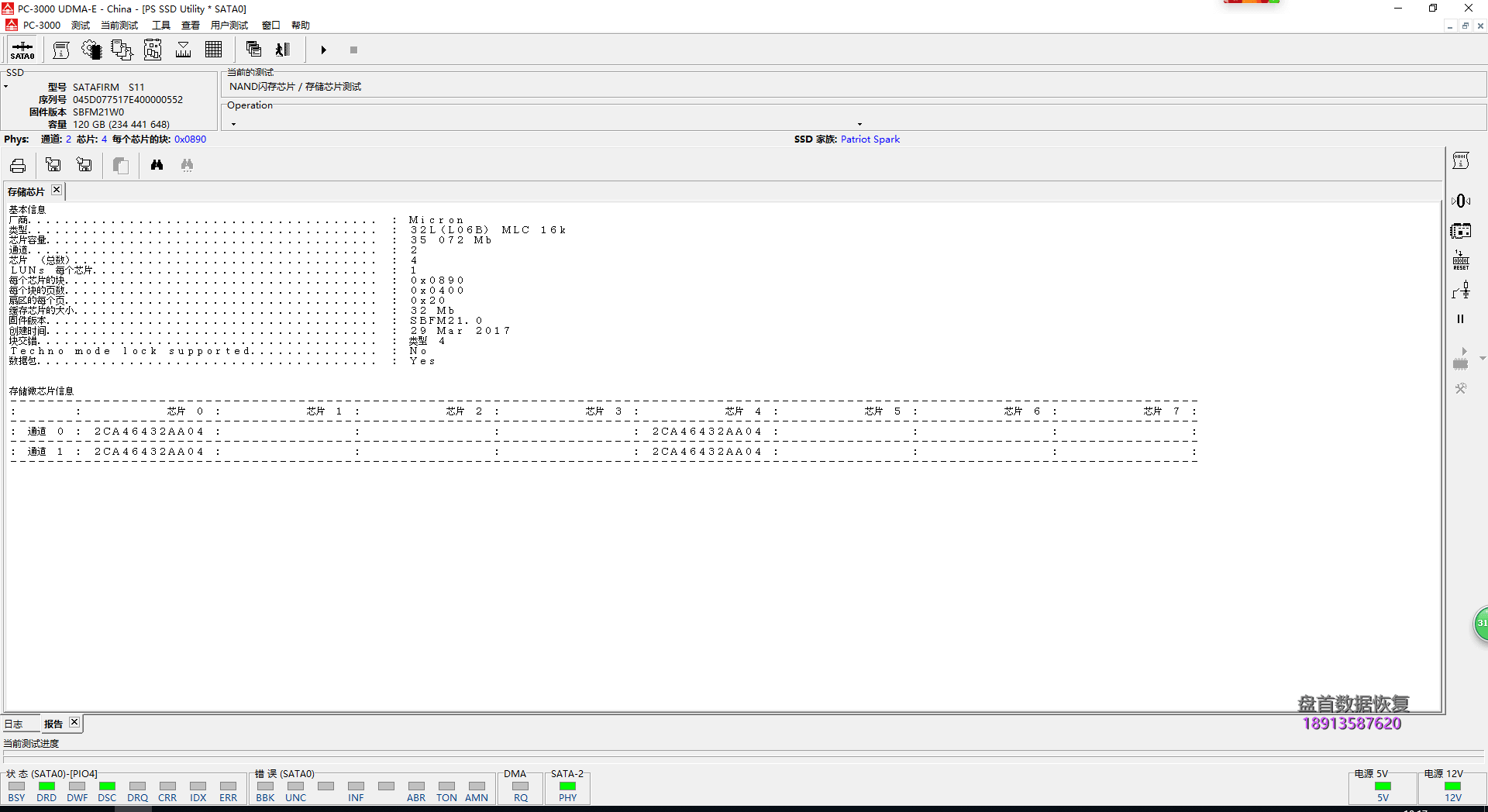Open the 用户测试 menu
The width and height of the screenshot is (1488, 812).
229,26
